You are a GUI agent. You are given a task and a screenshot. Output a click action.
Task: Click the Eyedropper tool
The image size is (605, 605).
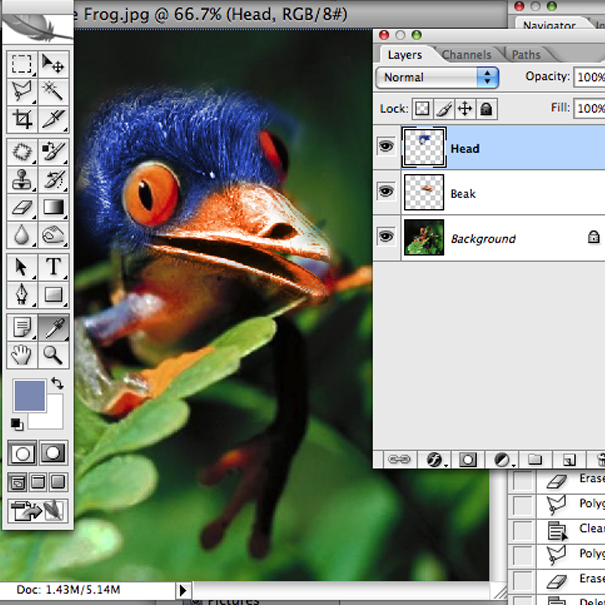click(53, 326)
